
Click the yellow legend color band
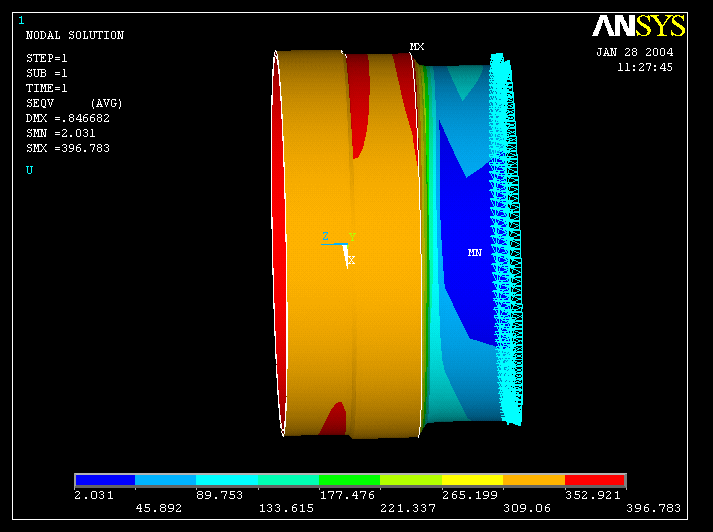pyautogui.click(x=472, y=480)
